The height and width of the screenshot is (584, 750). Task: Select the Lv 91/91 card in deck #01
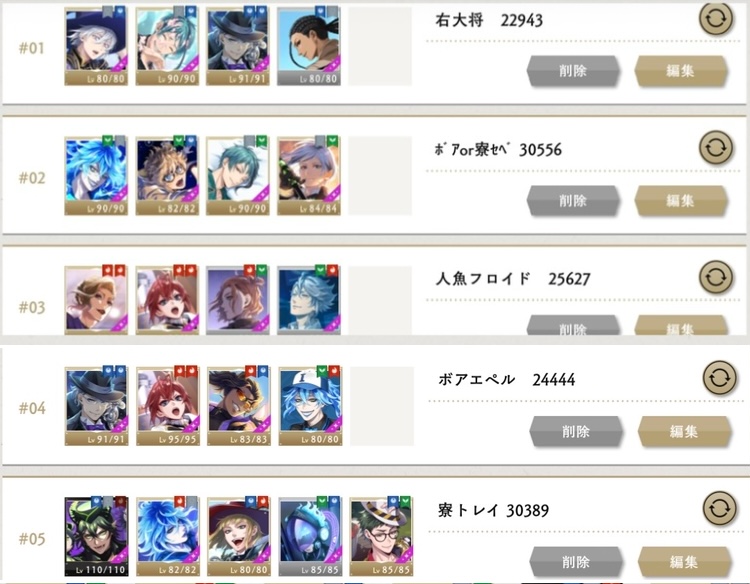pos(238,46)
